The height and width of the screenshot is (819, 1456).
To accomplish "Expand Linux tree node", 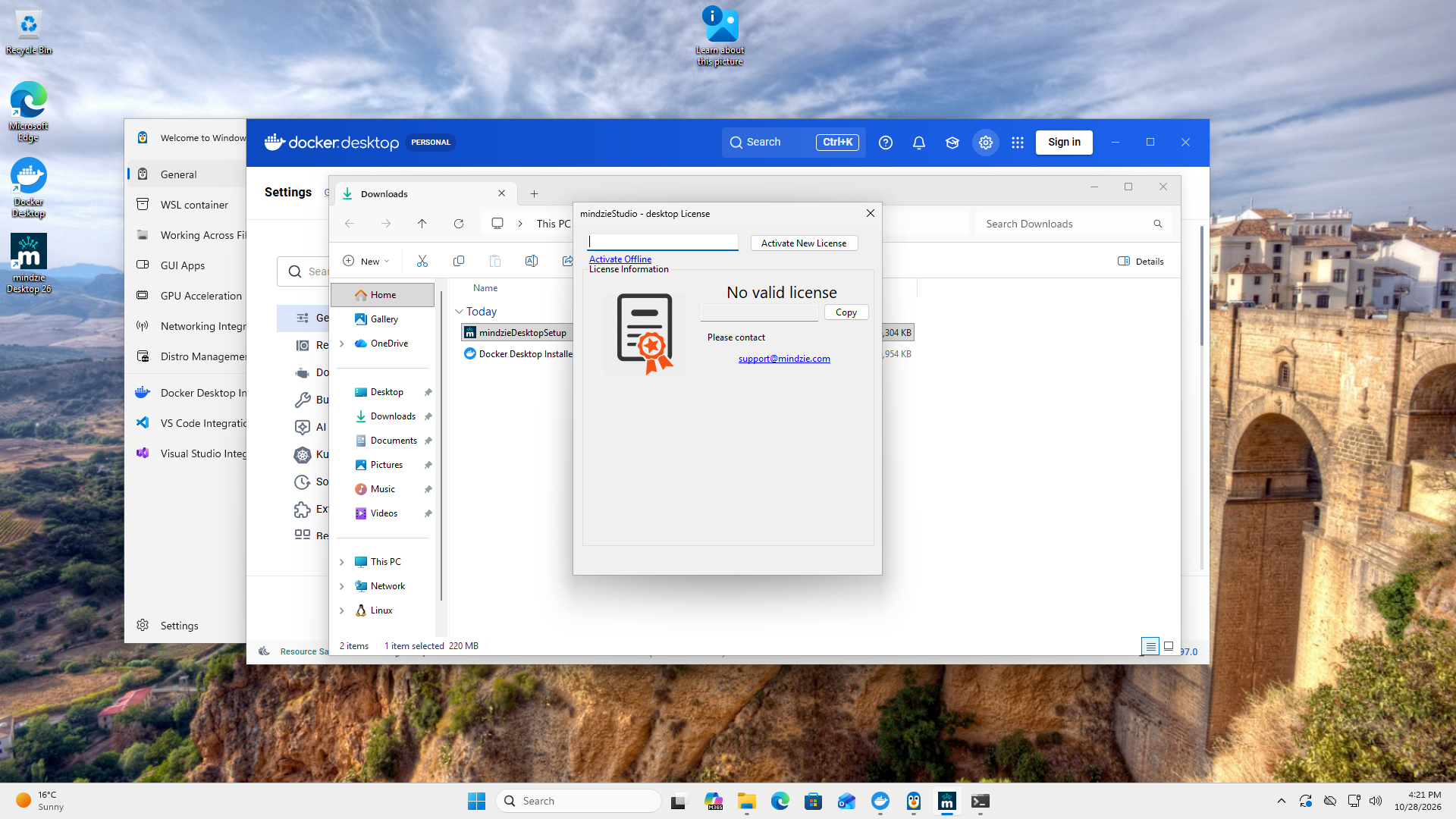I will [342, 610].
